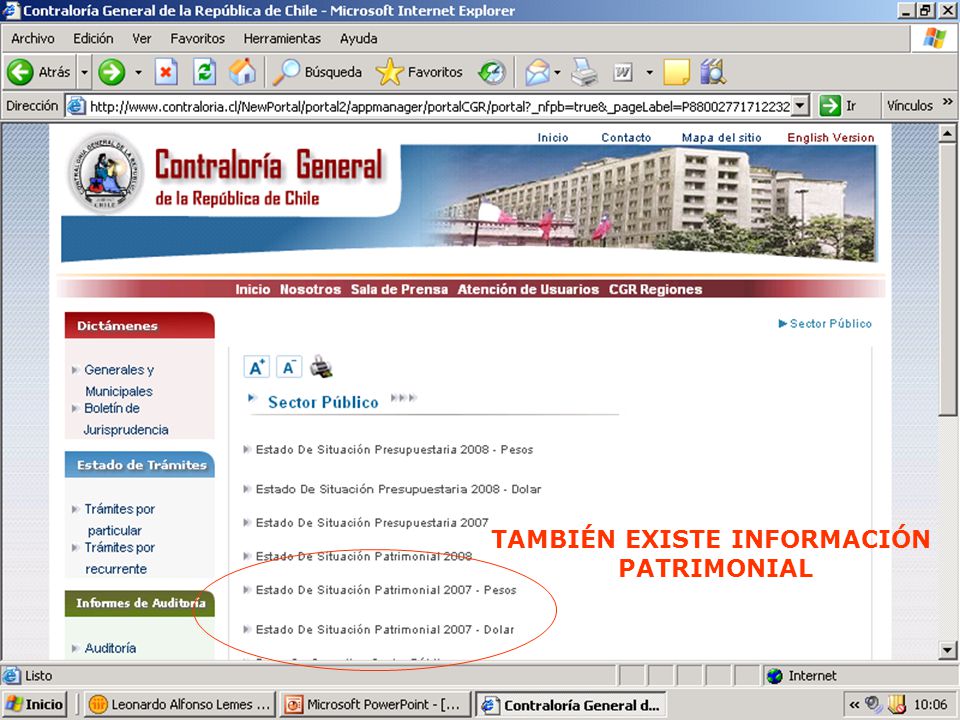Open the Ayuda menu
960x720 pixels.
coord(358,39)
